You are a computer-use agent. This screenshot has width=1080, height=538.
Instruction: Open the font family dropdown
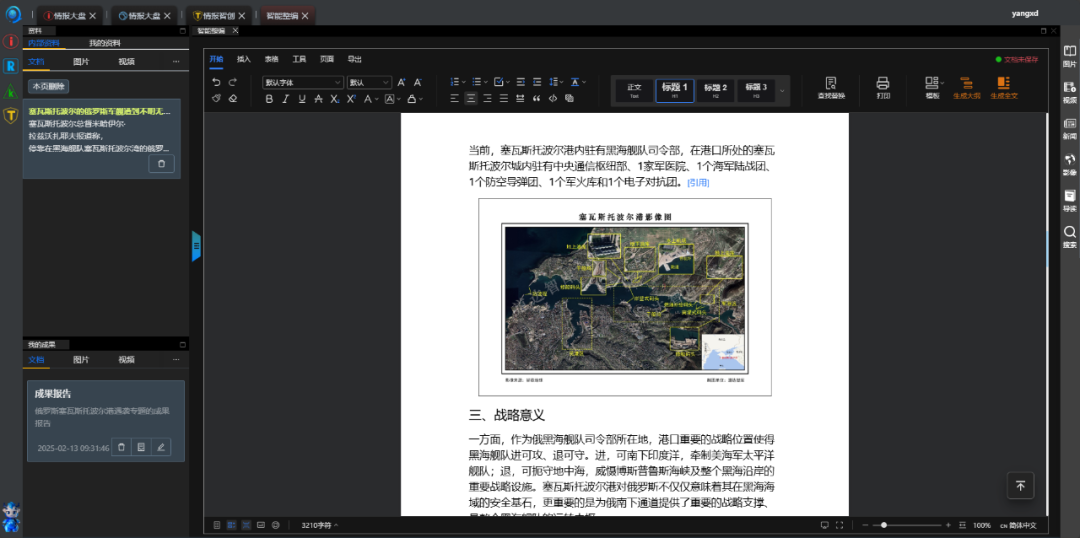[303, 82]
